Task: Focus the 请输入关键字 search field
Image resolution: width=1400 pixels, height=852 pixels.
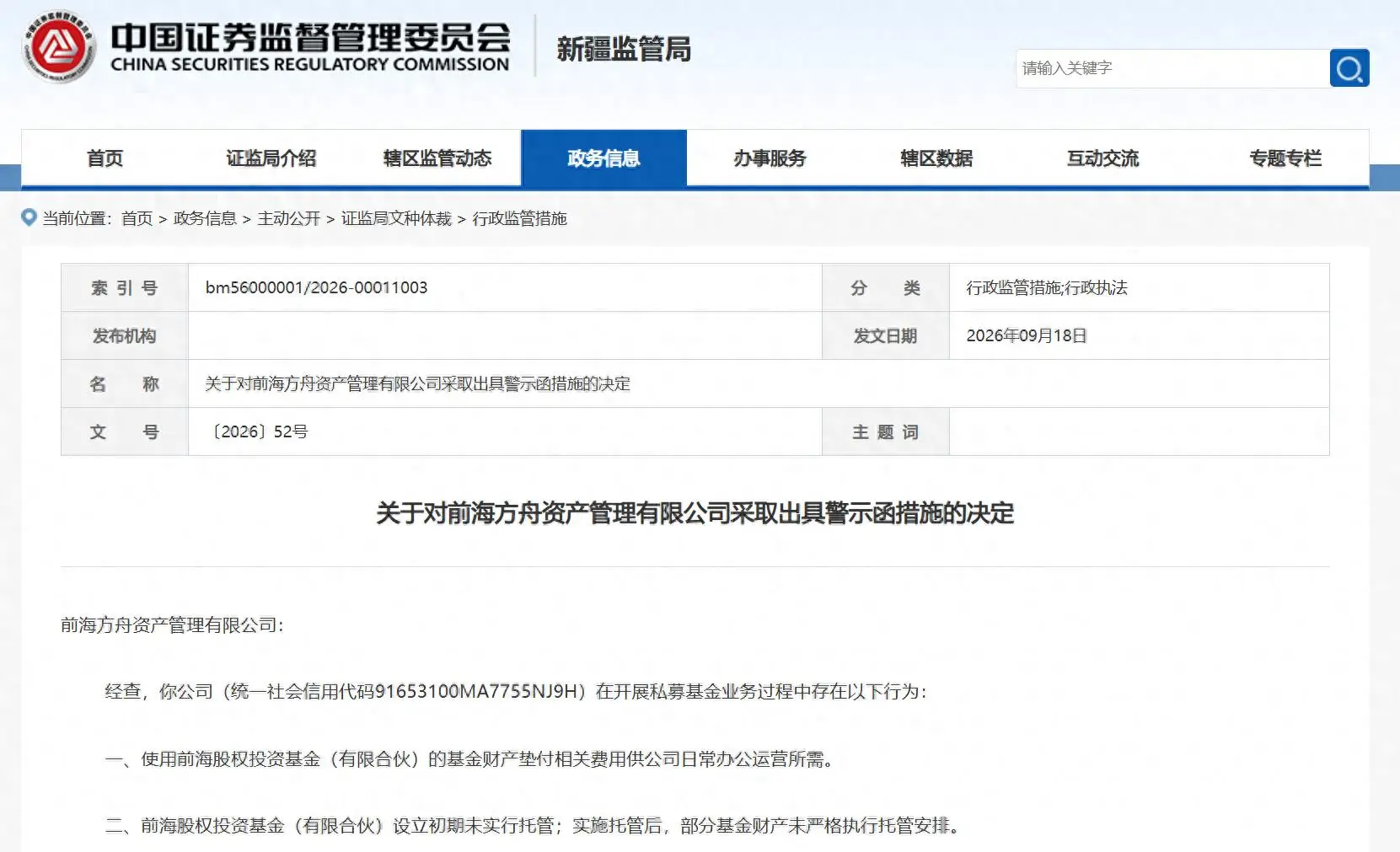Action: click(x=1172, y=68)
